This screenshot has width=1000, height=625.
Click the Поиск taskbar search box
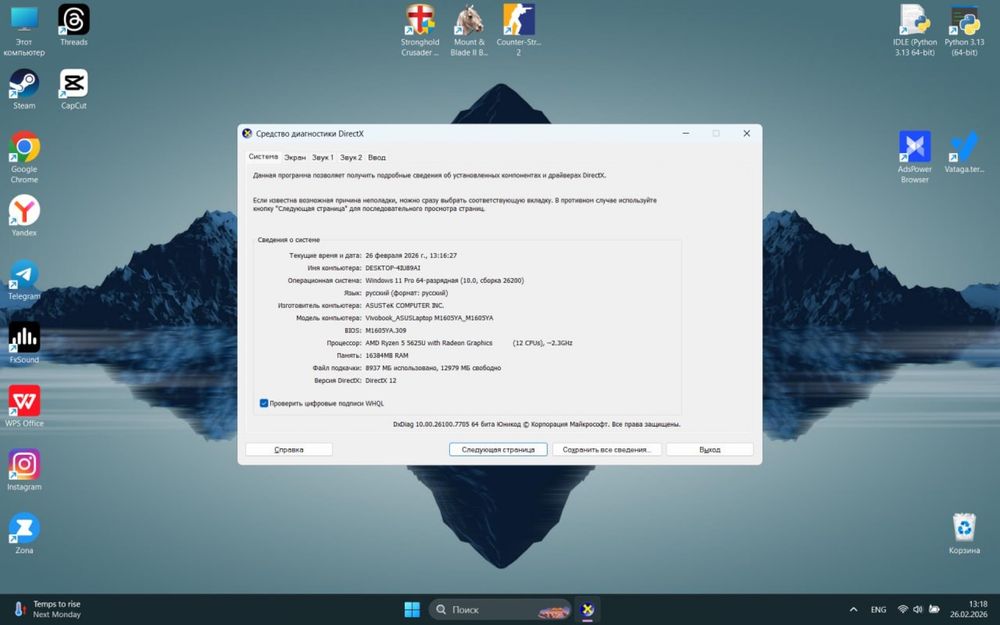tap(500, 610)
